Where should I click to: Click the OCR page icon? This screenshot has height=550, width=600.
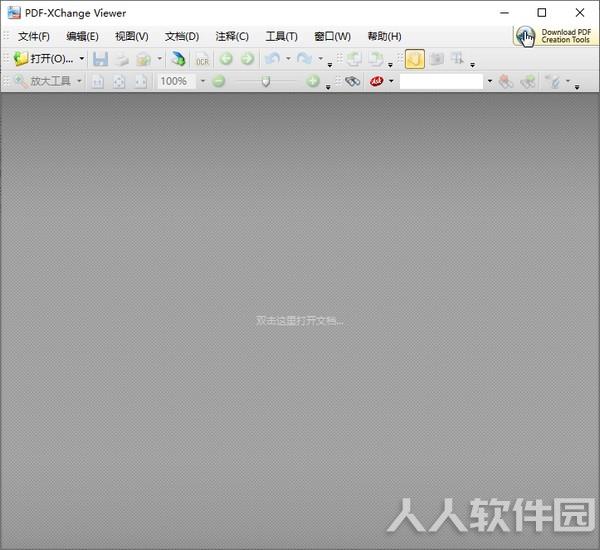[202, 59]
